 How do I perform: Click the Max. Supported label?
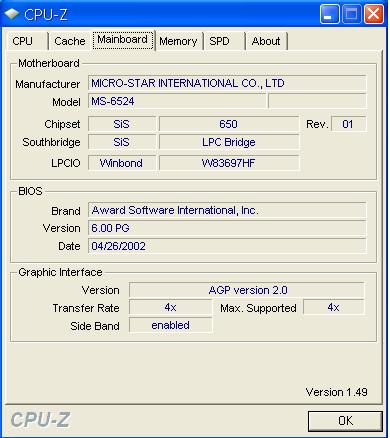pyautogui.click(x=258, y=308)
